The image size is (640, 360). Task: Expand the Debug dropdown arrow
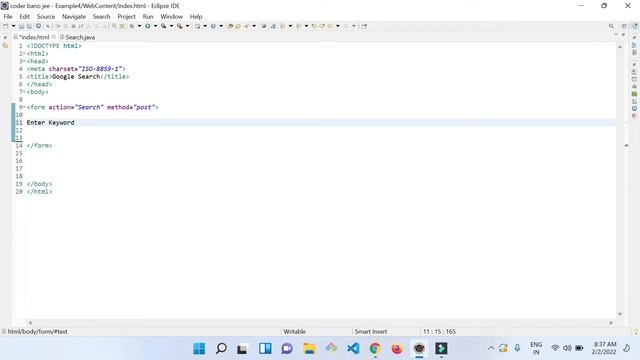139,26
